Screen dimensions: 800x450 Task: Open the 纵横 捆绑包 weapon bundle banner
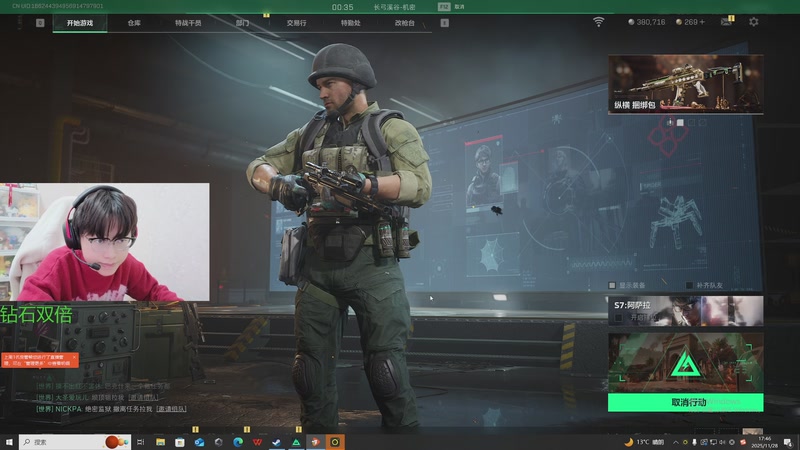click(686, 84)
